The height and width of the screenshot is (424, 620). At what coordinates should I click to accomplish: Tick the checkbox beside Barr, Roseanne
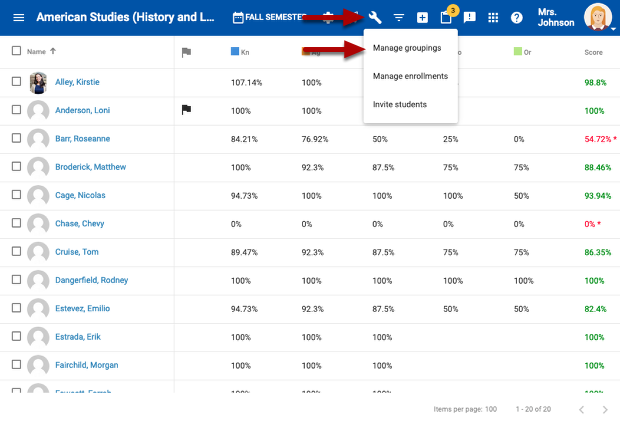point(16,138)
